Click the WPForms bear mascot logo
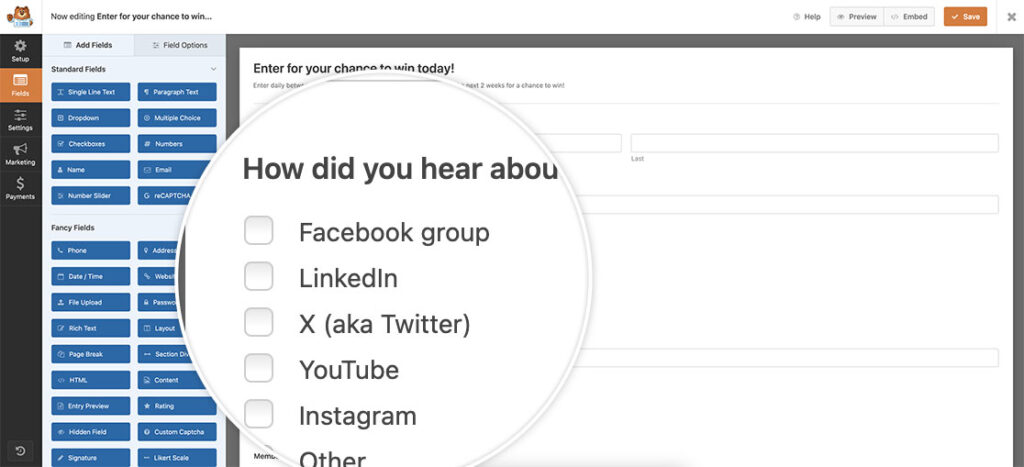 click(20, 17)
